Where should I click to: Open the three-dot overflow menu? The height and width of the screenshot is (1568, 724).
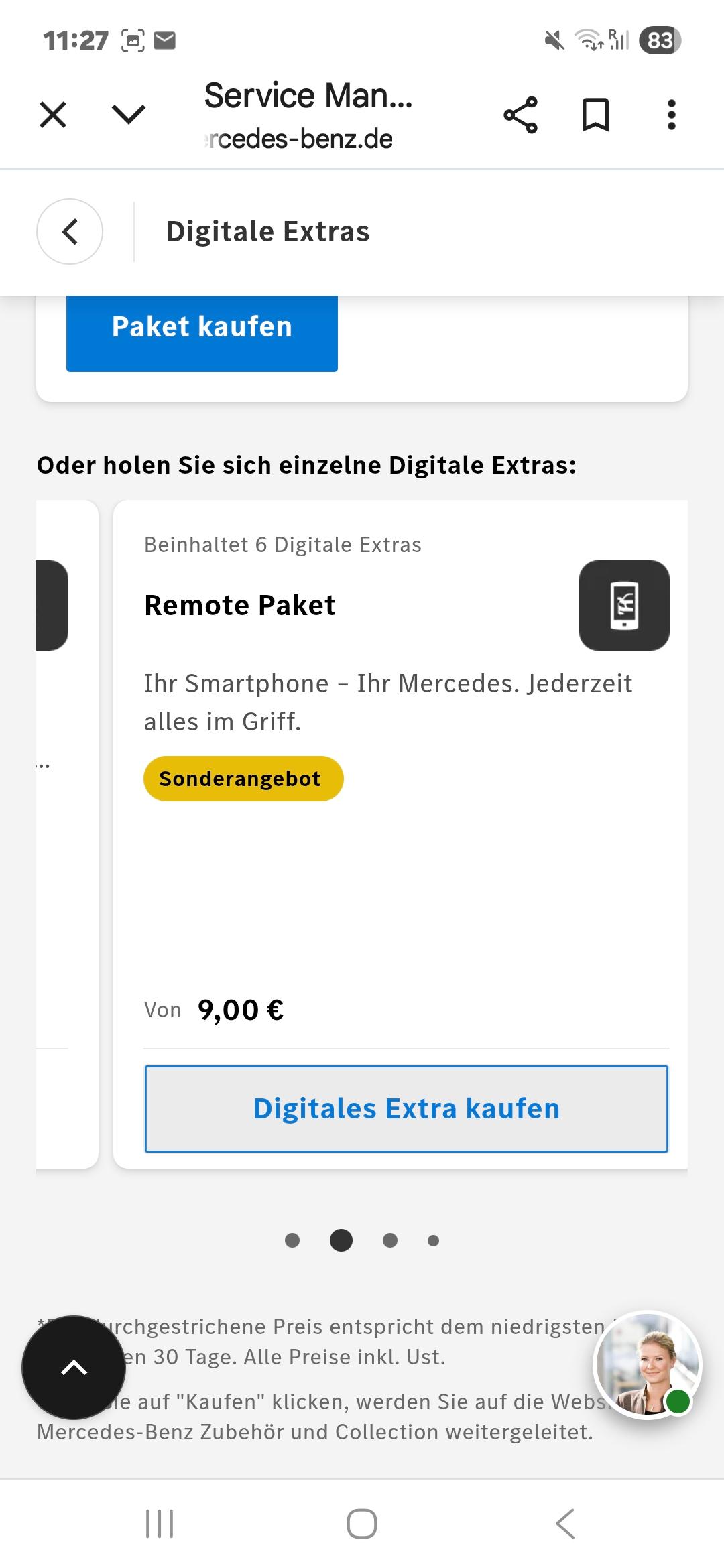671,115
